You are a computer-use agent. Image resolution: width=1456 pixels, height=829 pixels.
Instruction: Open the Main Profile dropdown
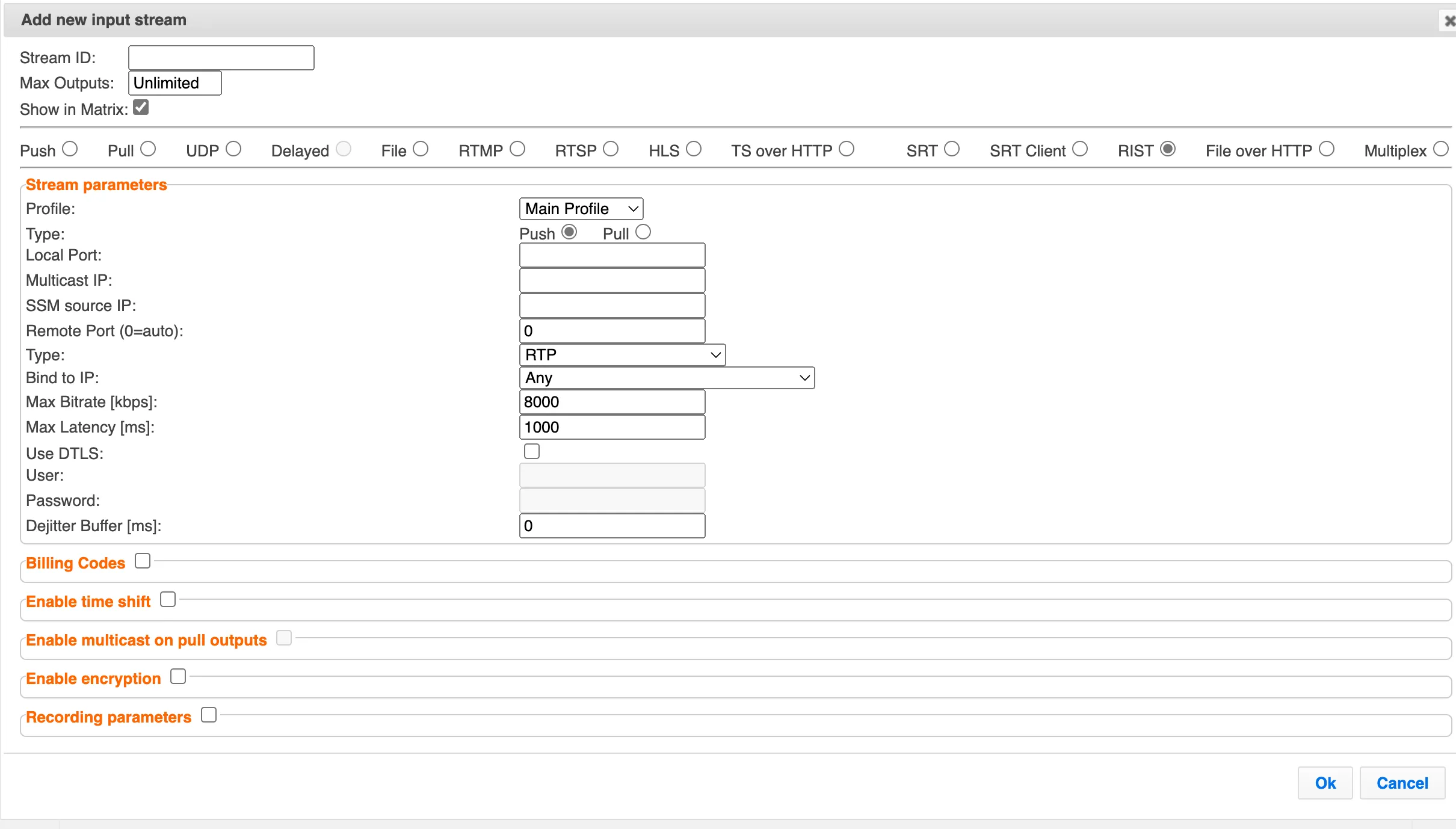[581, 209]
